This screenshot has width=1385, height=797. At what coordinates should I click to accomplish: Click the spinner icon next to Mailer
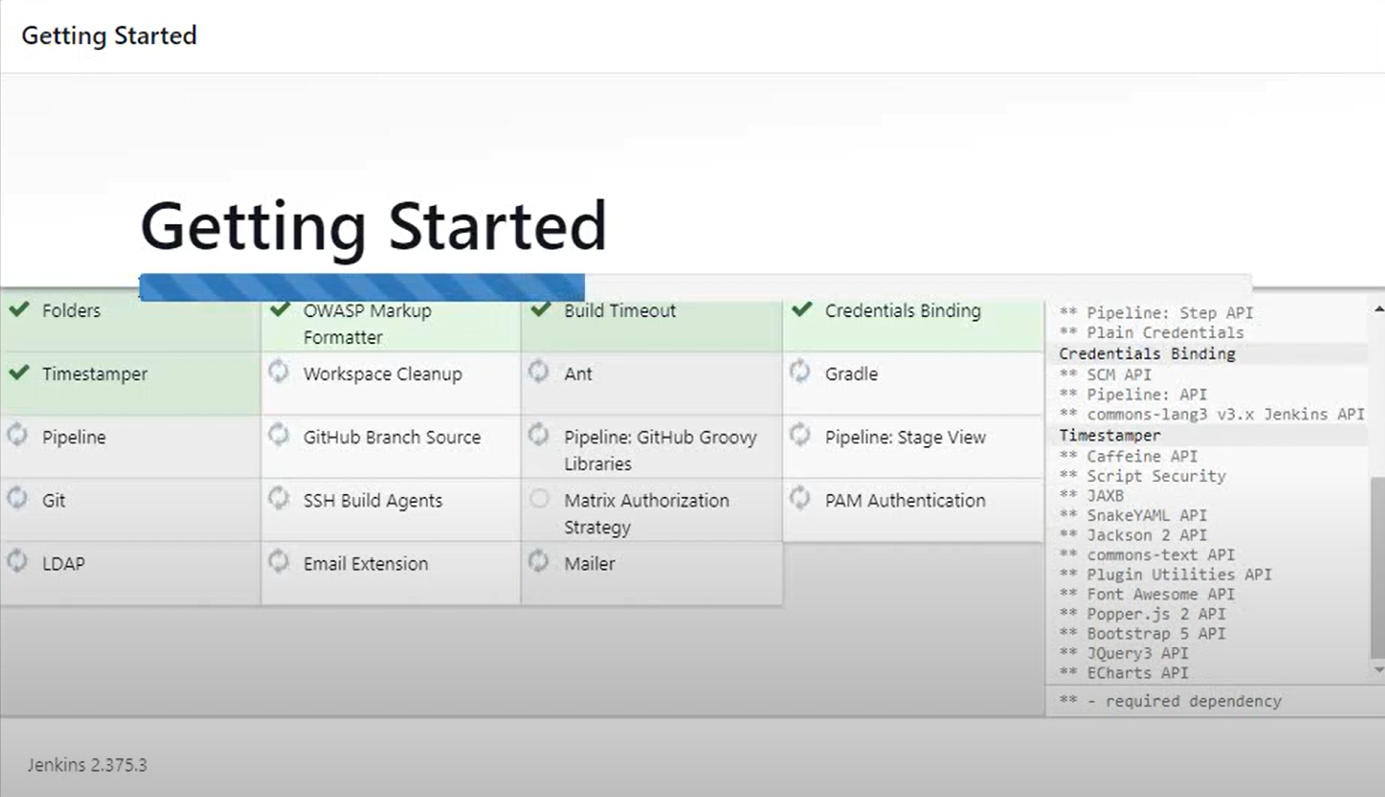539,561
